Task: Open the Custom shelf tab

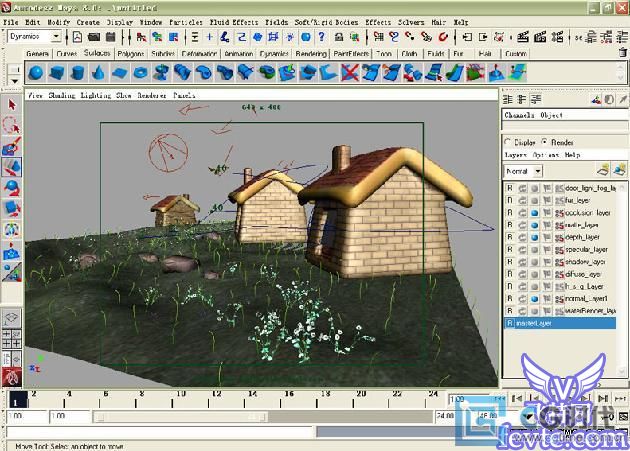Action: (x=515, y=53)
